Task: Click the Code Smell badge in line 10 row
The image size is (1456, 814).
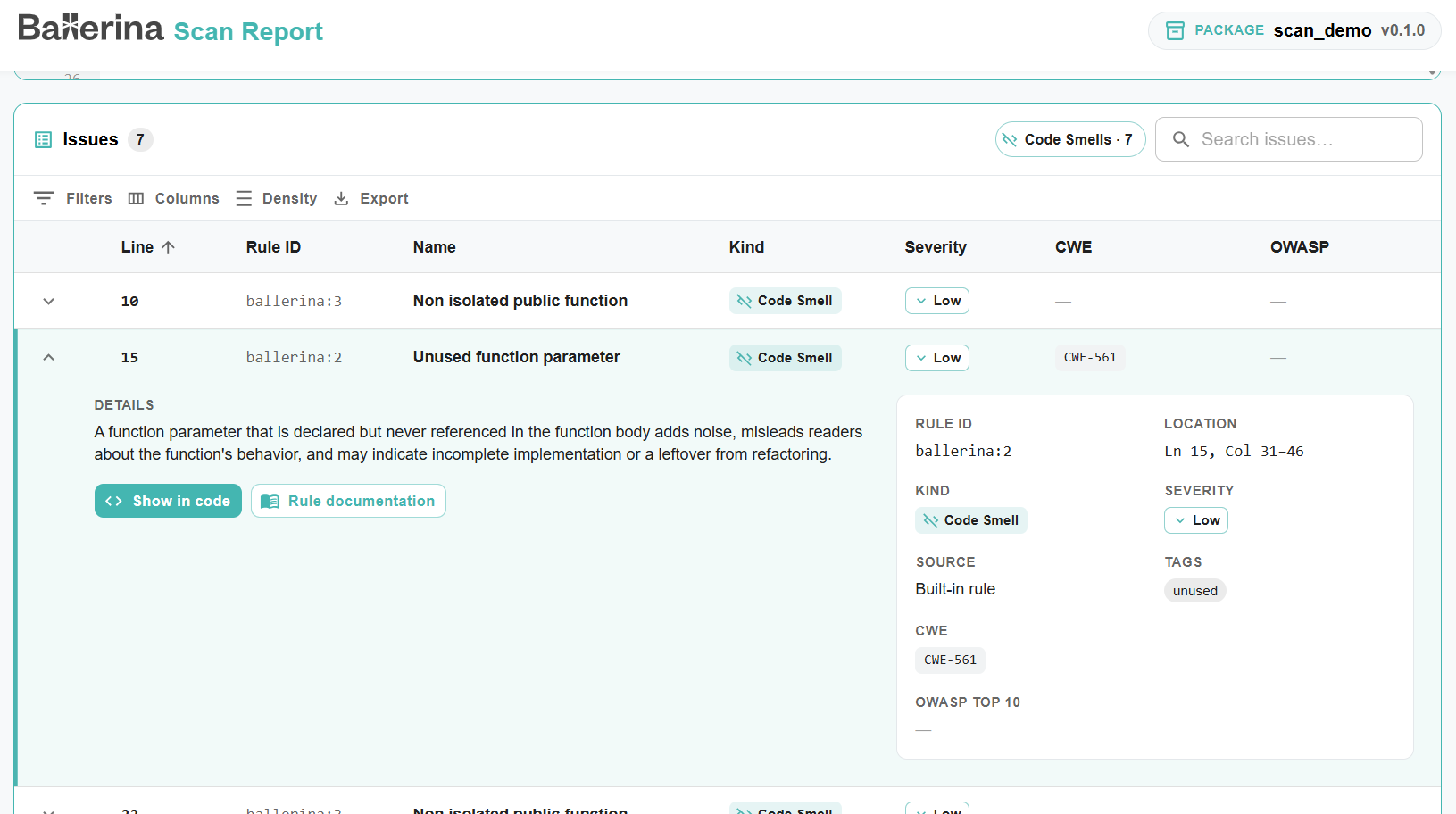Action: pos(786,301)
